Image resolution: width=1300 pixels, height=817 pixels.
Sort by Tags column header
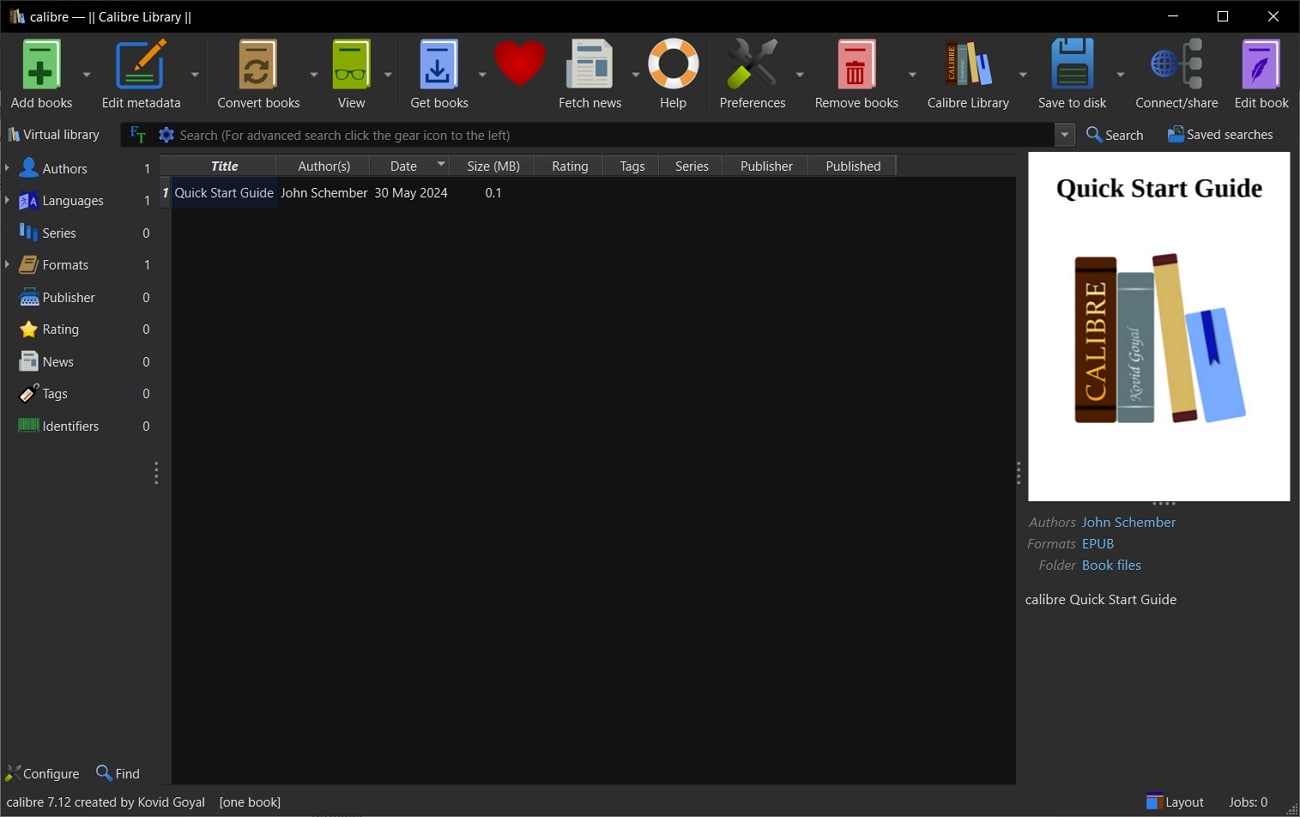(632, 166)
